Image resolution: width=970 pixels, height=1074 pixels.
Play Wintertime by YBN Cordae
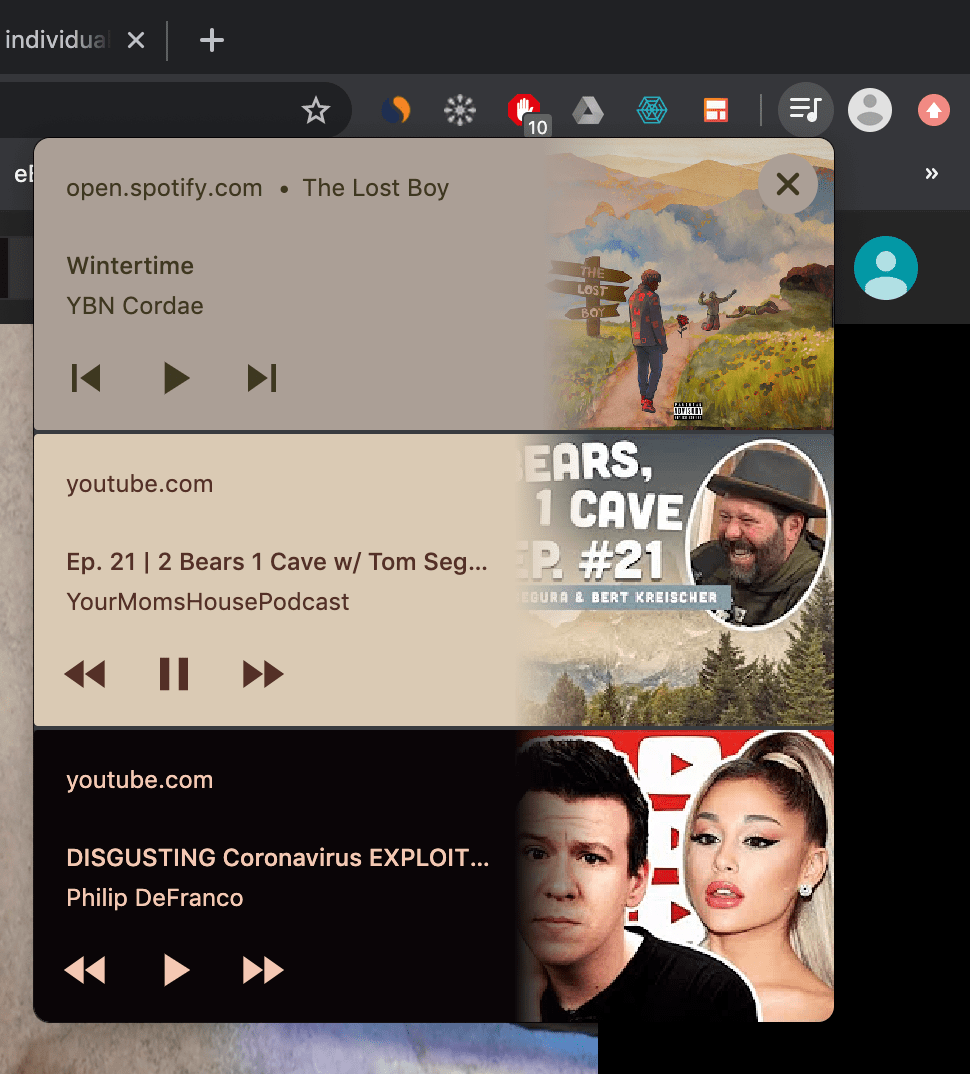click(x=175, y=378)
